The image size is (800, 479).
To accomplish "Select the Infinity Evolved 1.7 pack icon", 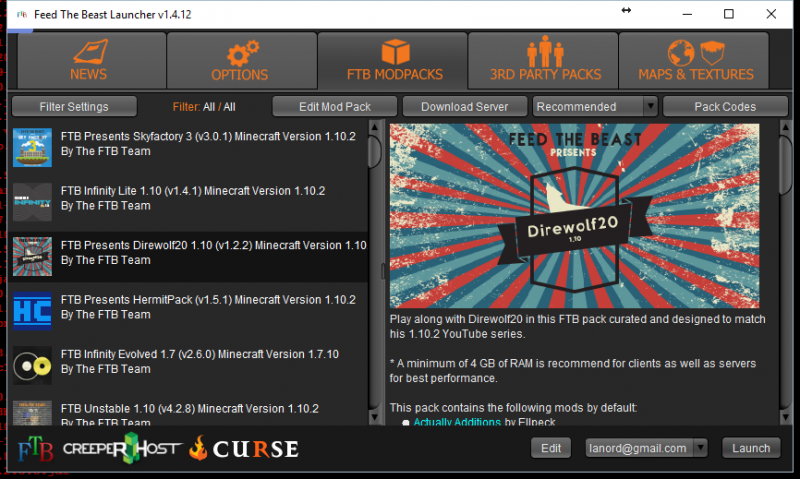I will tap(32, 366).
